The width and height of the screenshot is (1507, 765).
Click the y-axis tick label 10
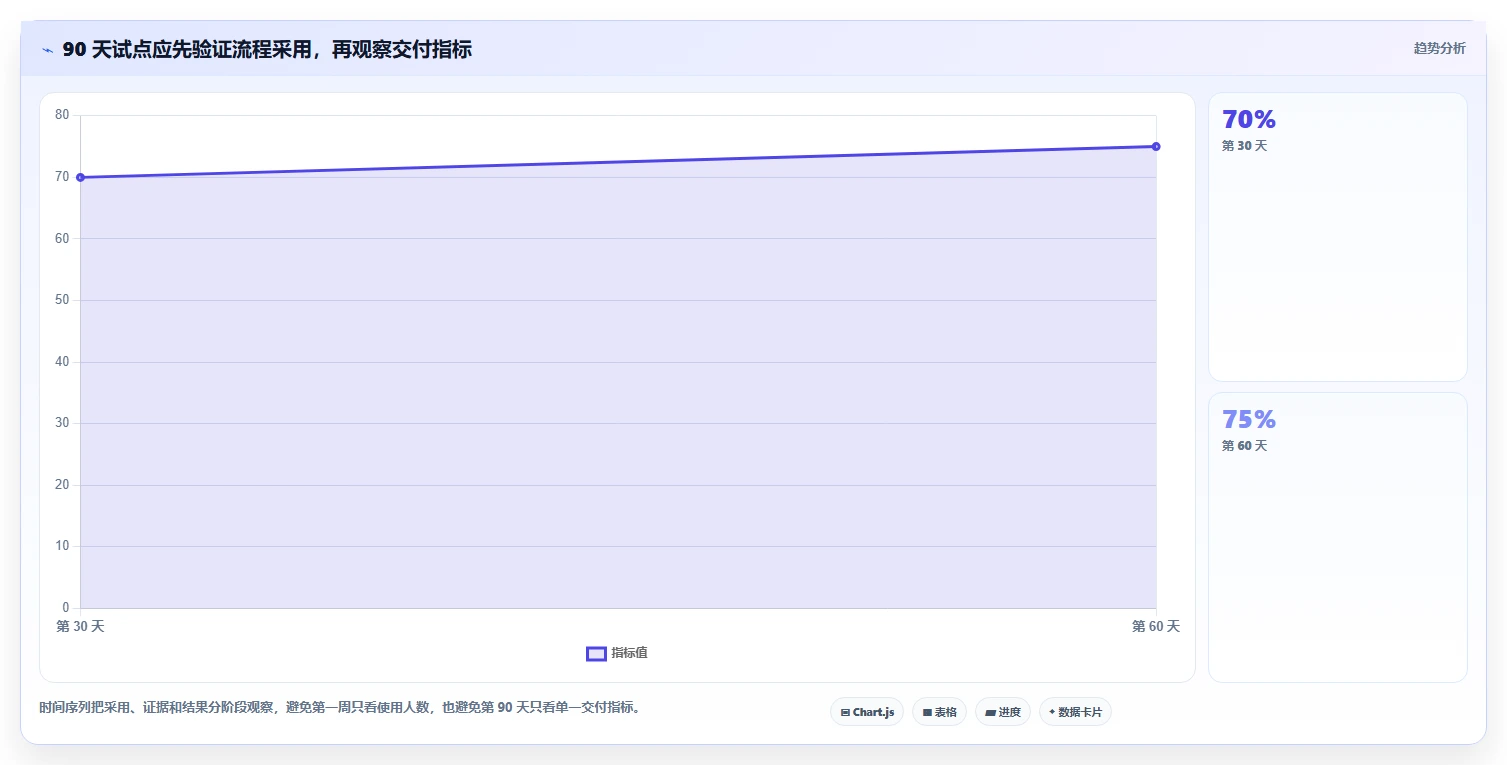pos(62,546)
